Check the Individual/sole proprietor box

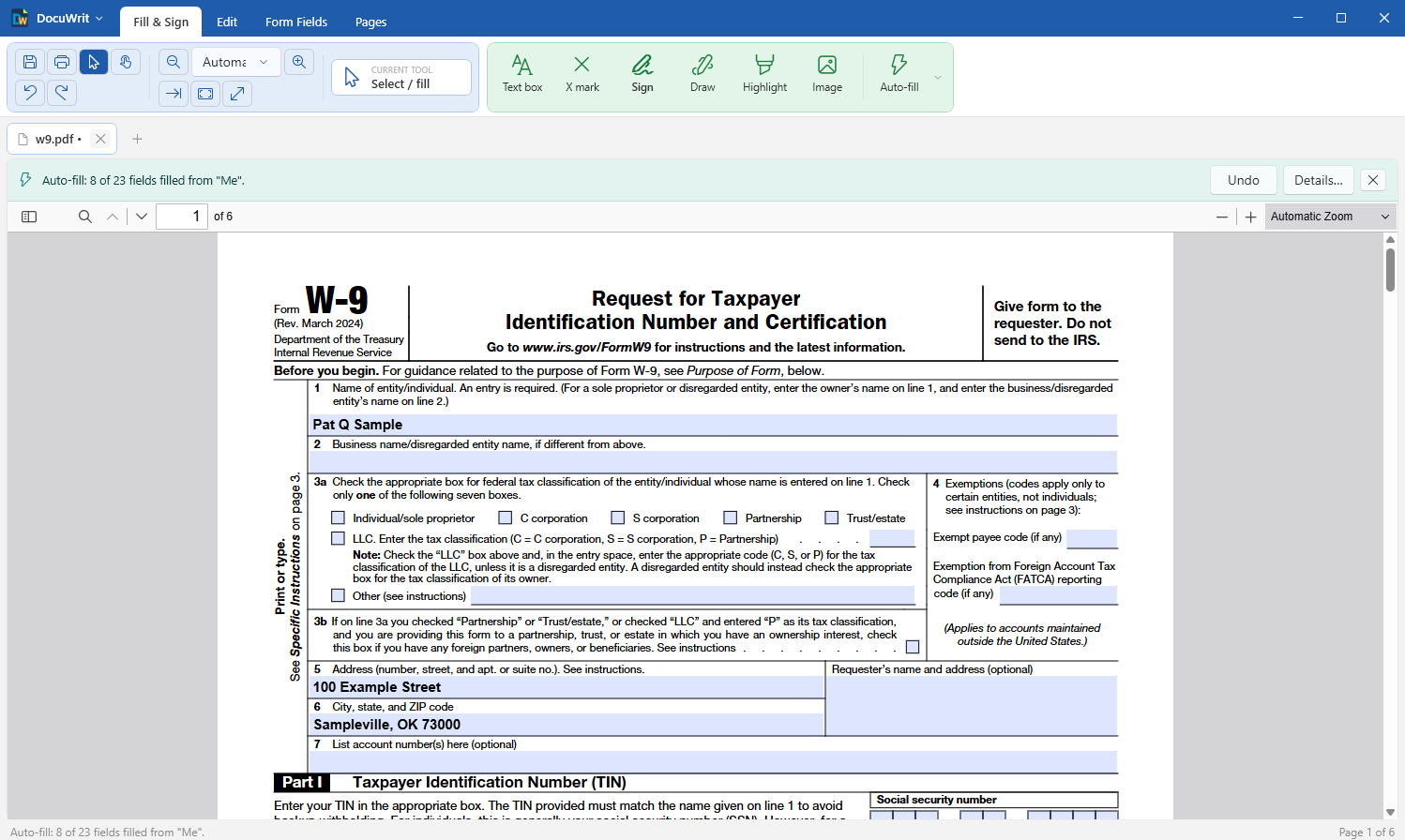[x=339, y=517]
